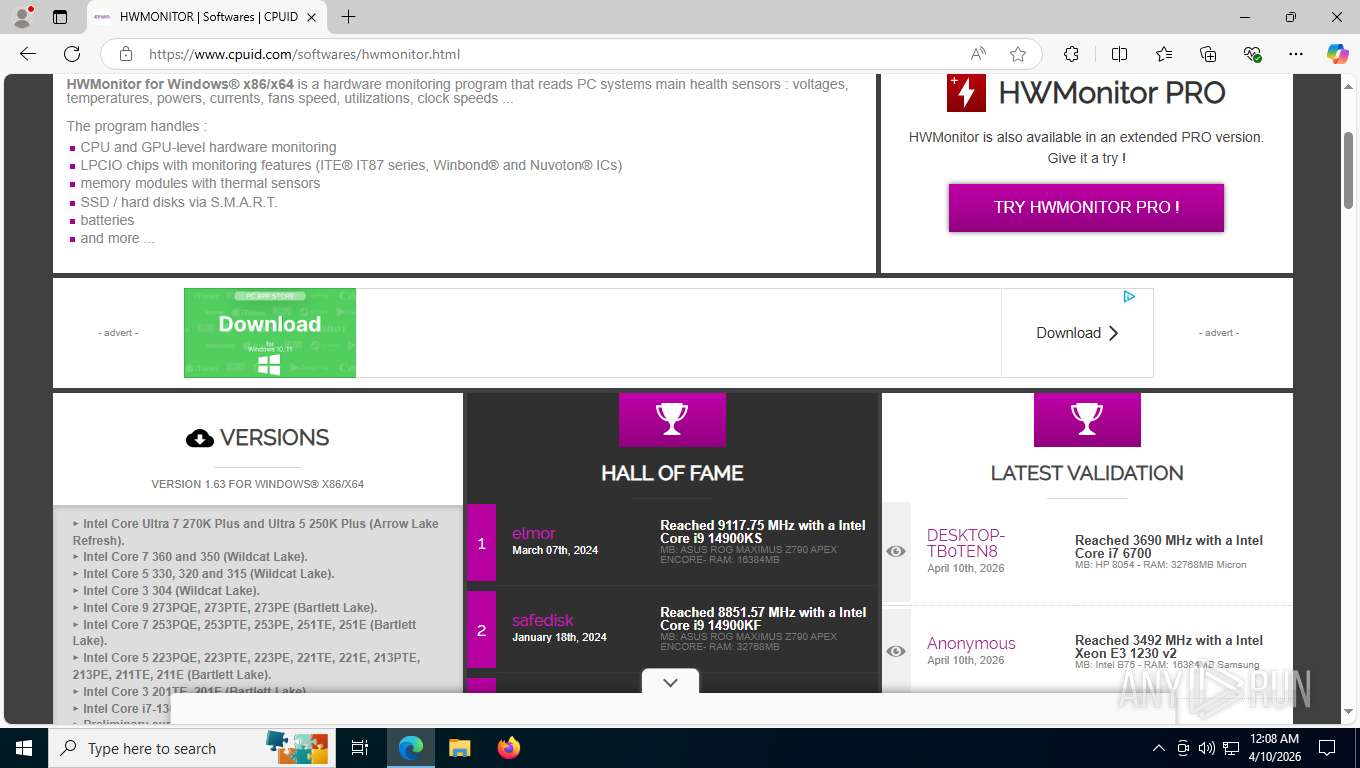Click the volume speaker tray icon
Image resolution: width=1360 pixels, height=768 pixels.
[x=1207, y=748]
